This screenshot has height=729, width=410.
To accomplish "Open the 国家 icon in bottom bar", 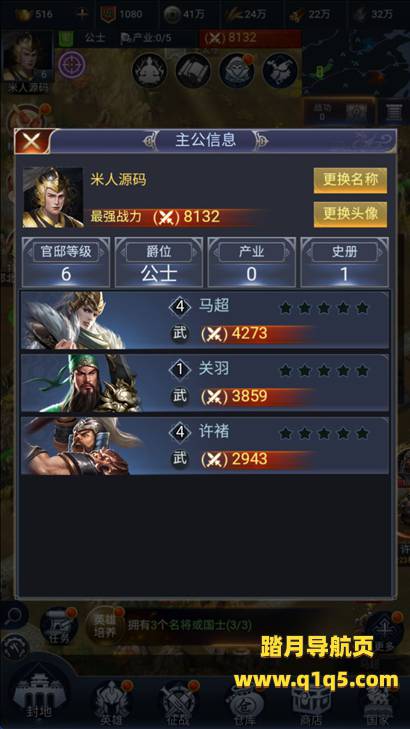I will [x=376, y=702].
